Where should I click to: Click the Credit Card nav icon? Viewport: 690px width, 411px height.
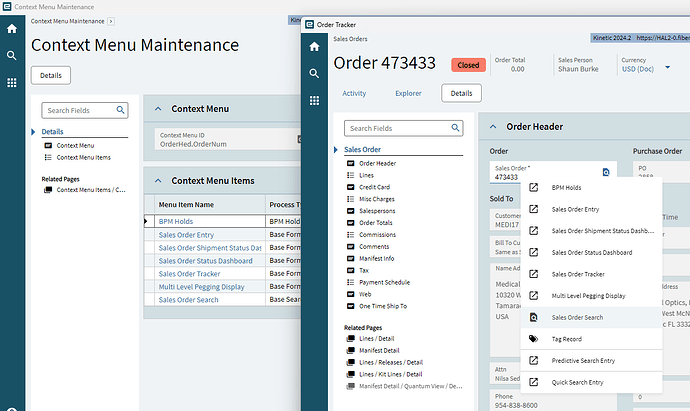tap(350, 187)
